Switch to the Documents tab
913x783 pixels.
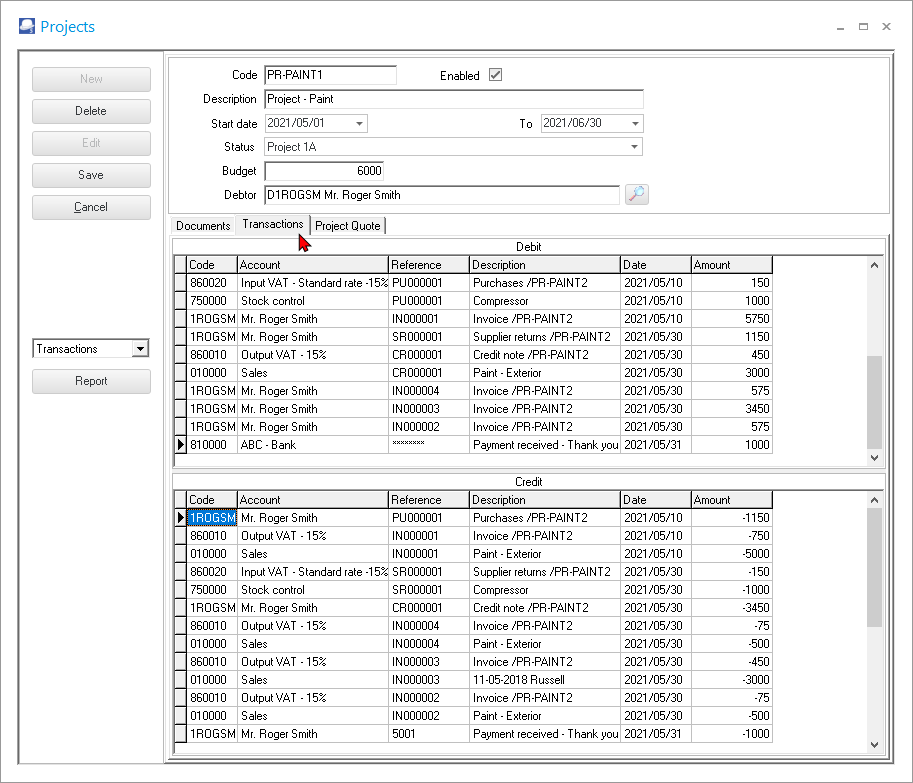203,226
